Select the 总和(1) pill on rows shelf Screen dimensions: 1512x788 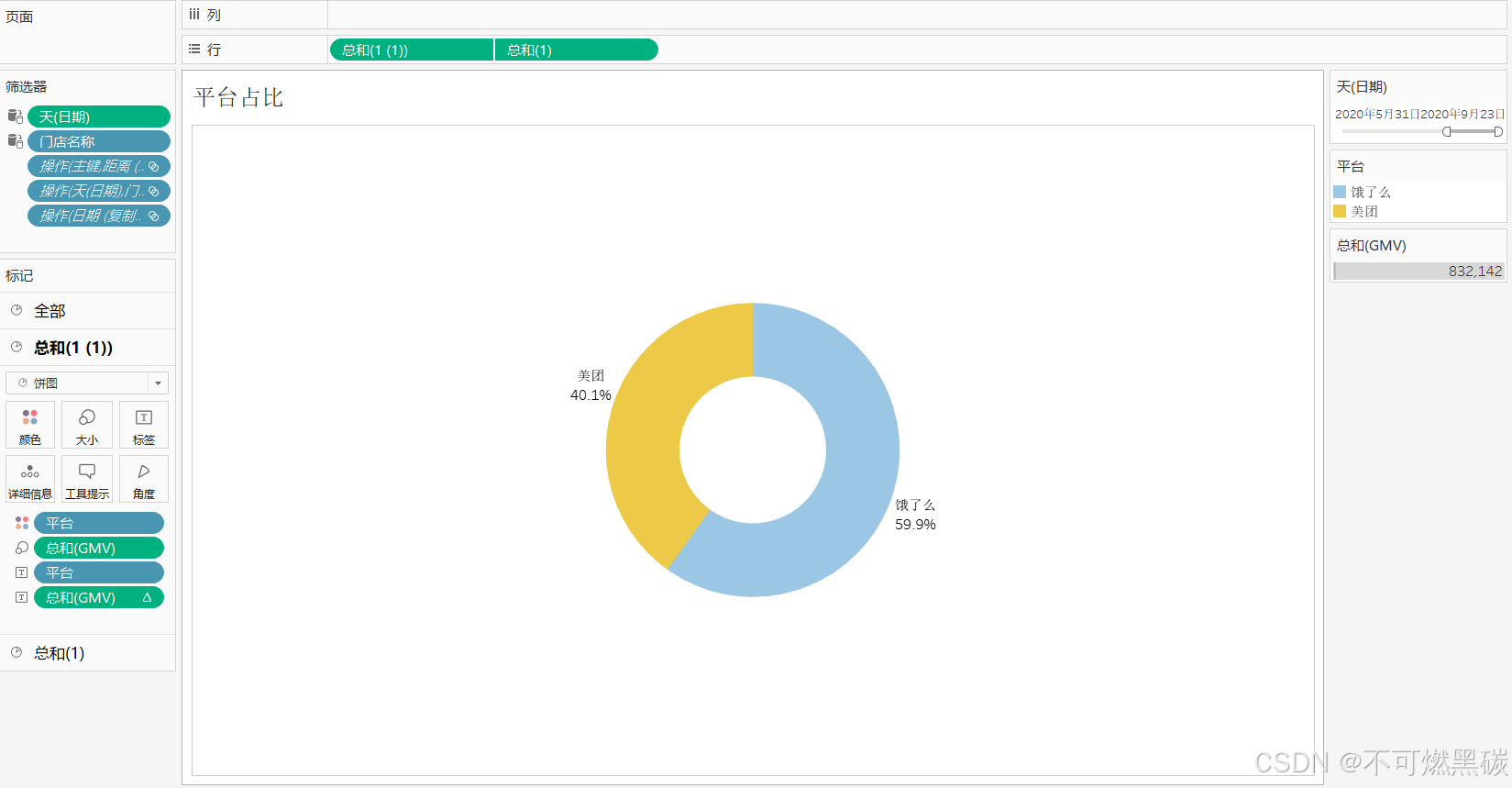pos(576,50)
